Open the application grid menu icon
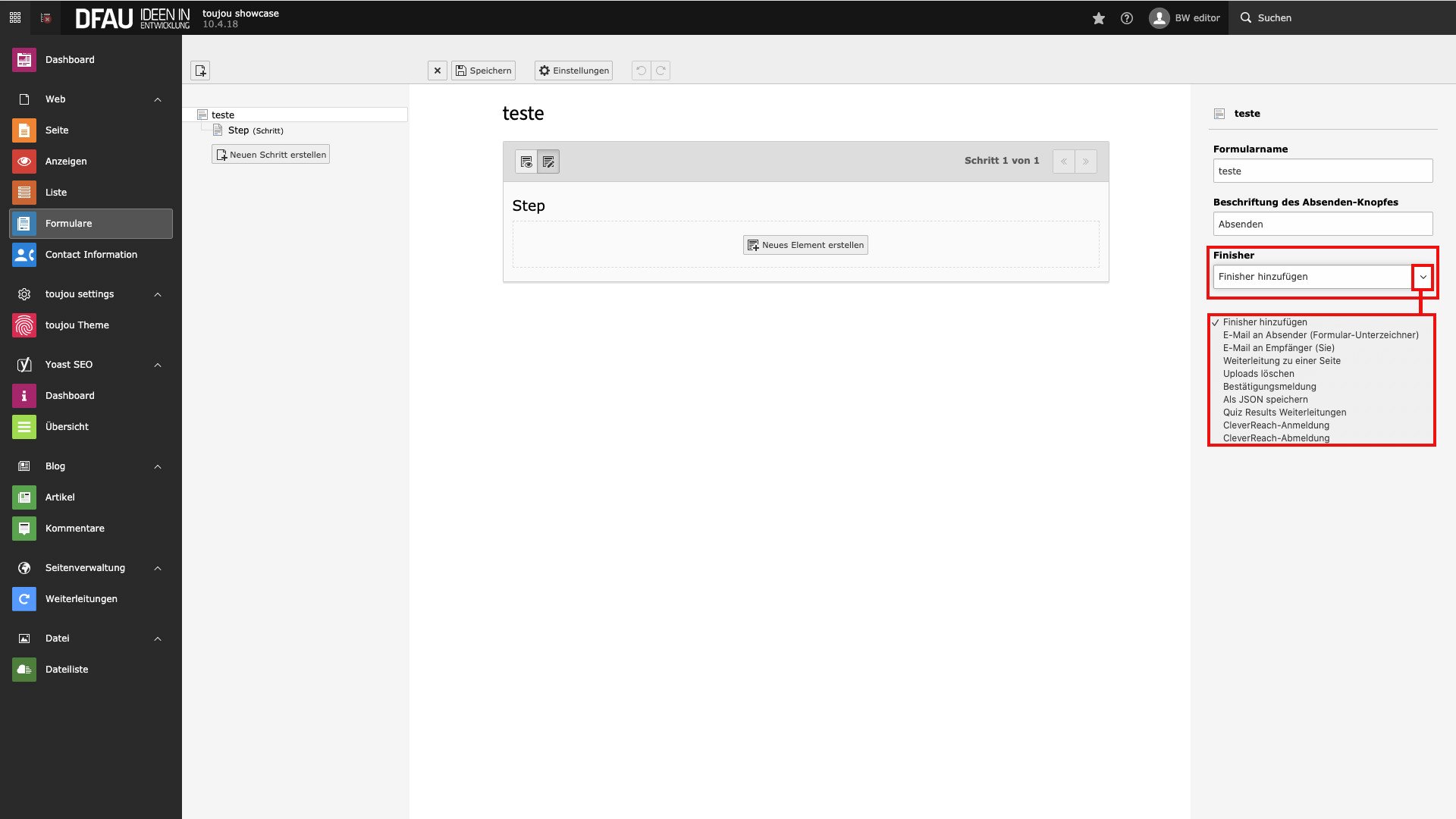This screenshot has width=1456, height=819. tap(15, 17)
